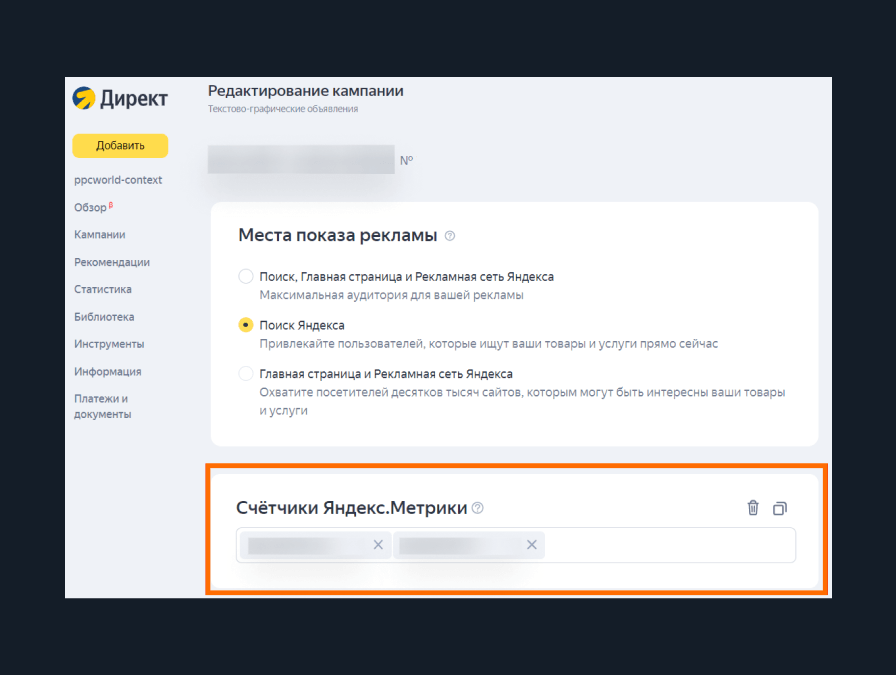Go to Кампании in the sidebar

(99, 235)
